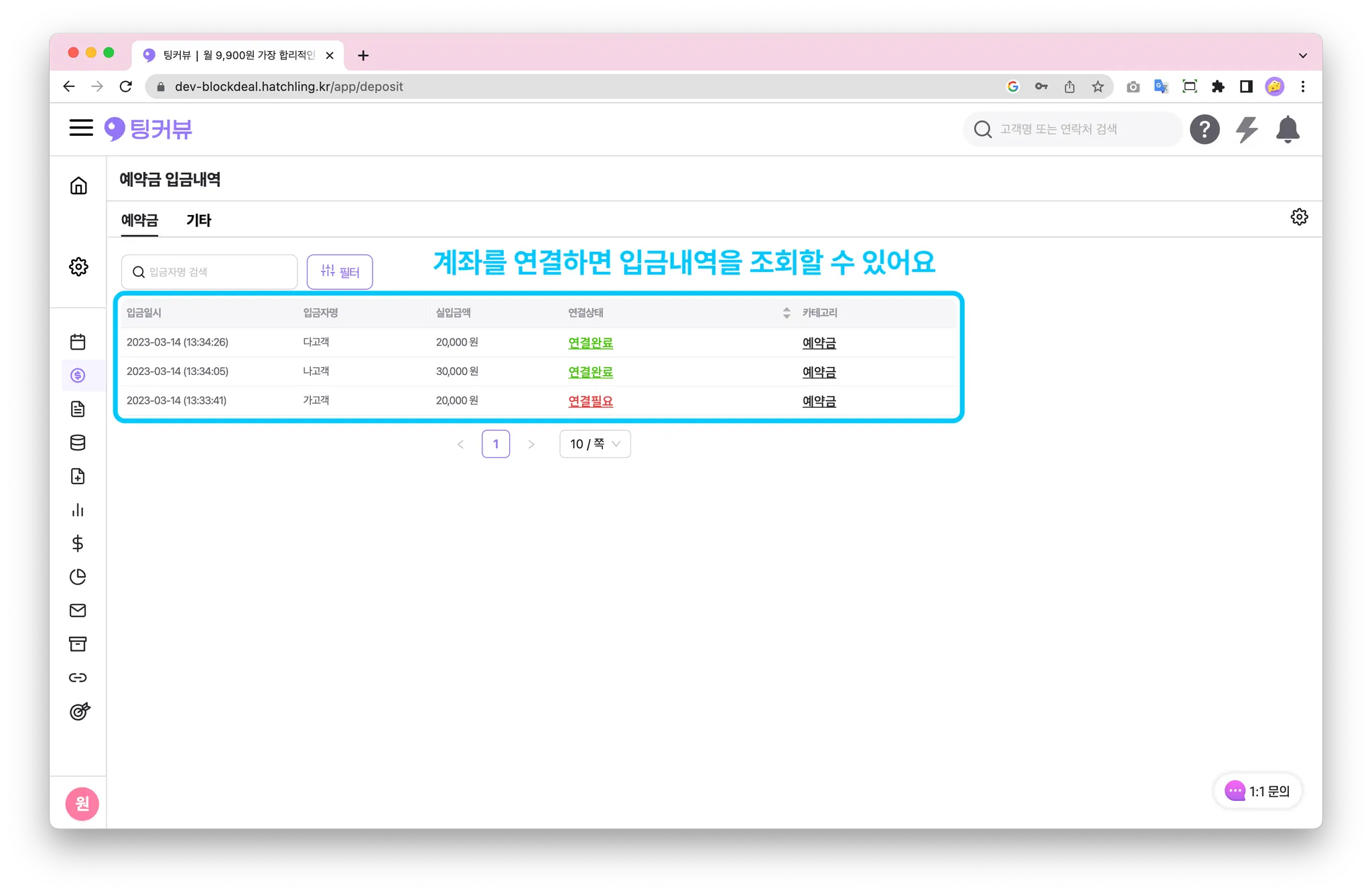The width and height of the screenshot is (1372, 894).
Task: Click the lightning bolt icon
Action: point(1246,129)
